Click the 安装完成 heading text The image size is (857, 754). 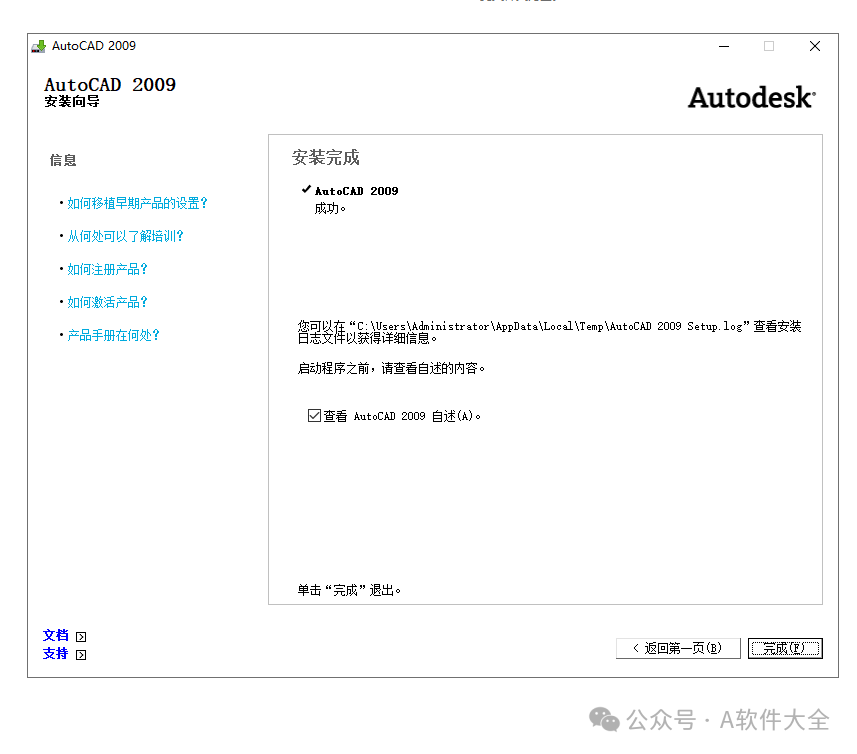pyautogui.click(x=325, y=157)
